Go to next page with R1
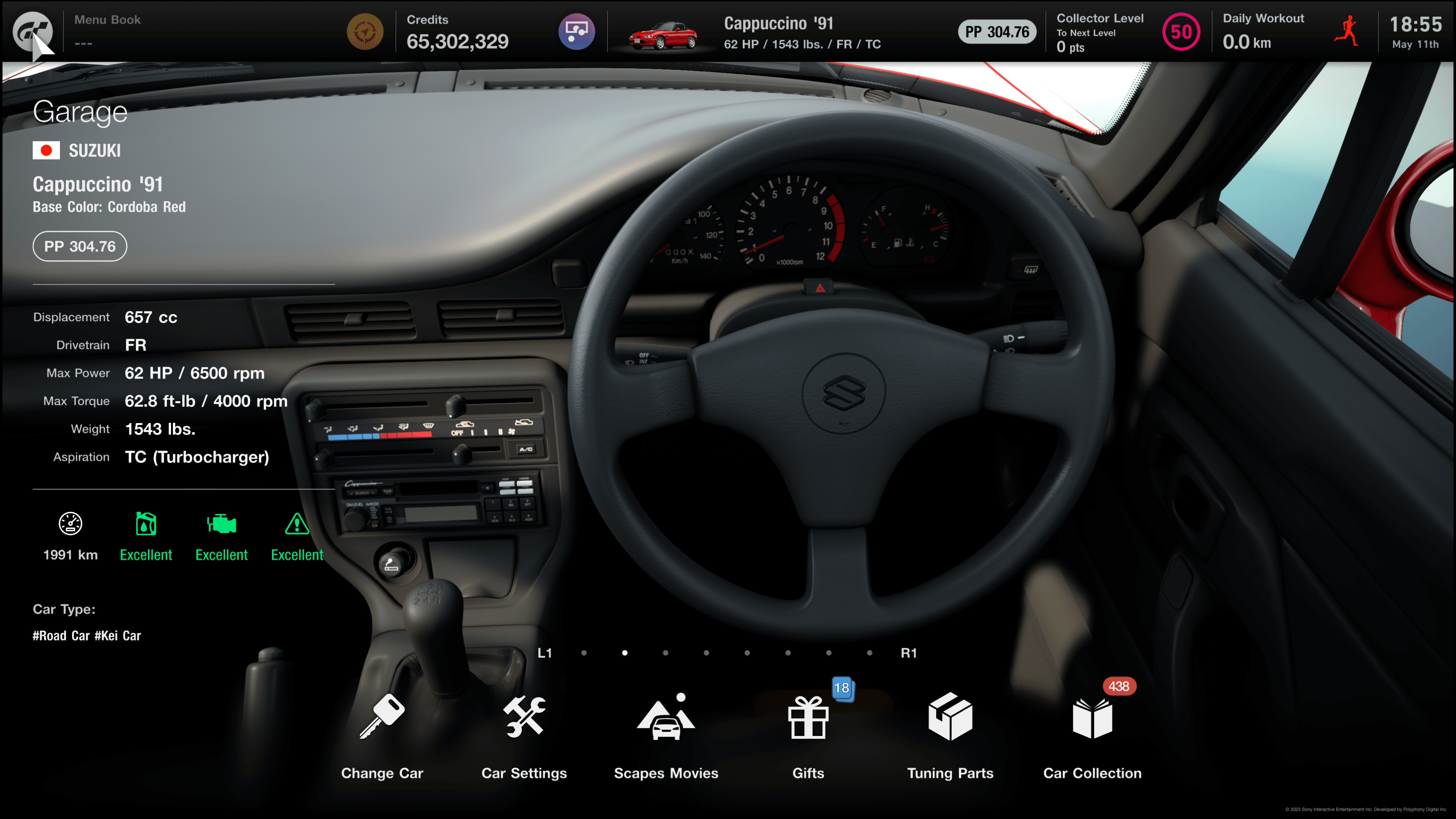Viewport: 1456px width, 819px height. 908,653
